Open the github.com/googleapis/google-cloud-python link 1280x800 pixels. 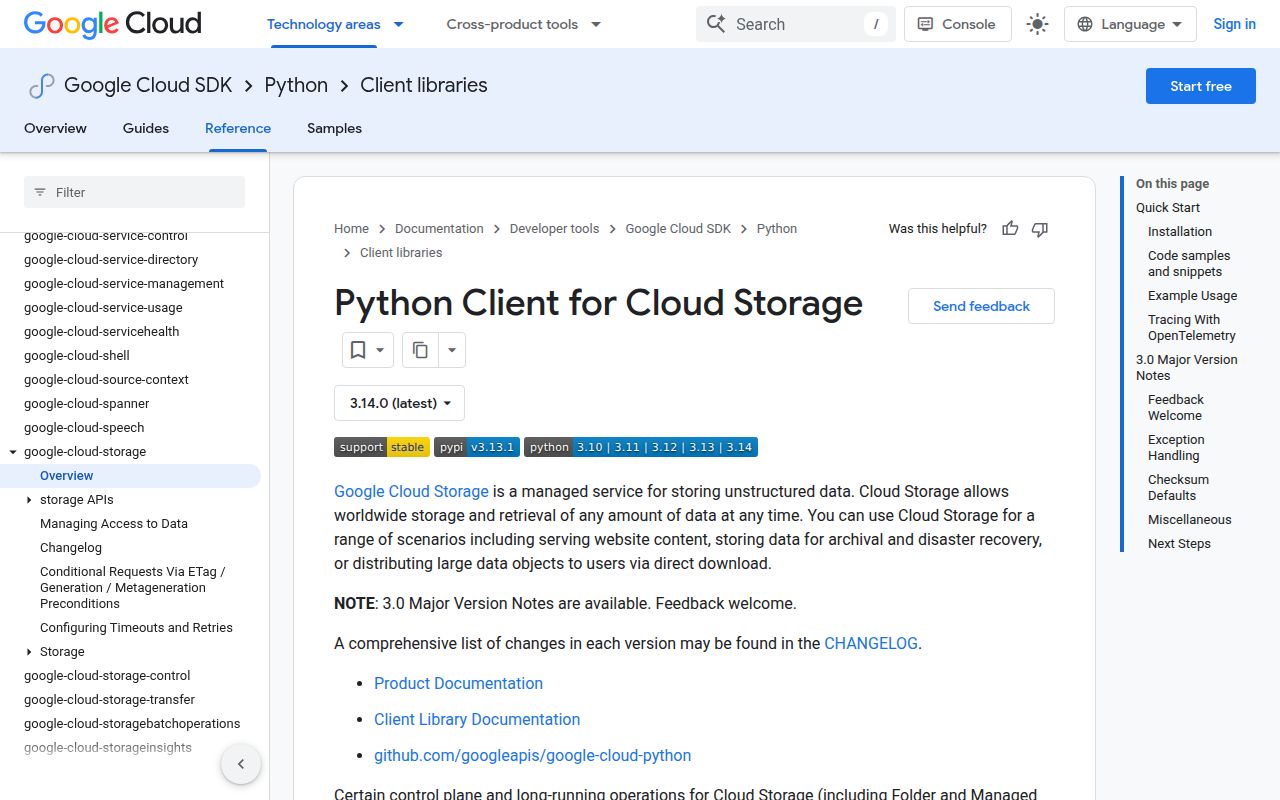(x=533, y=756)
